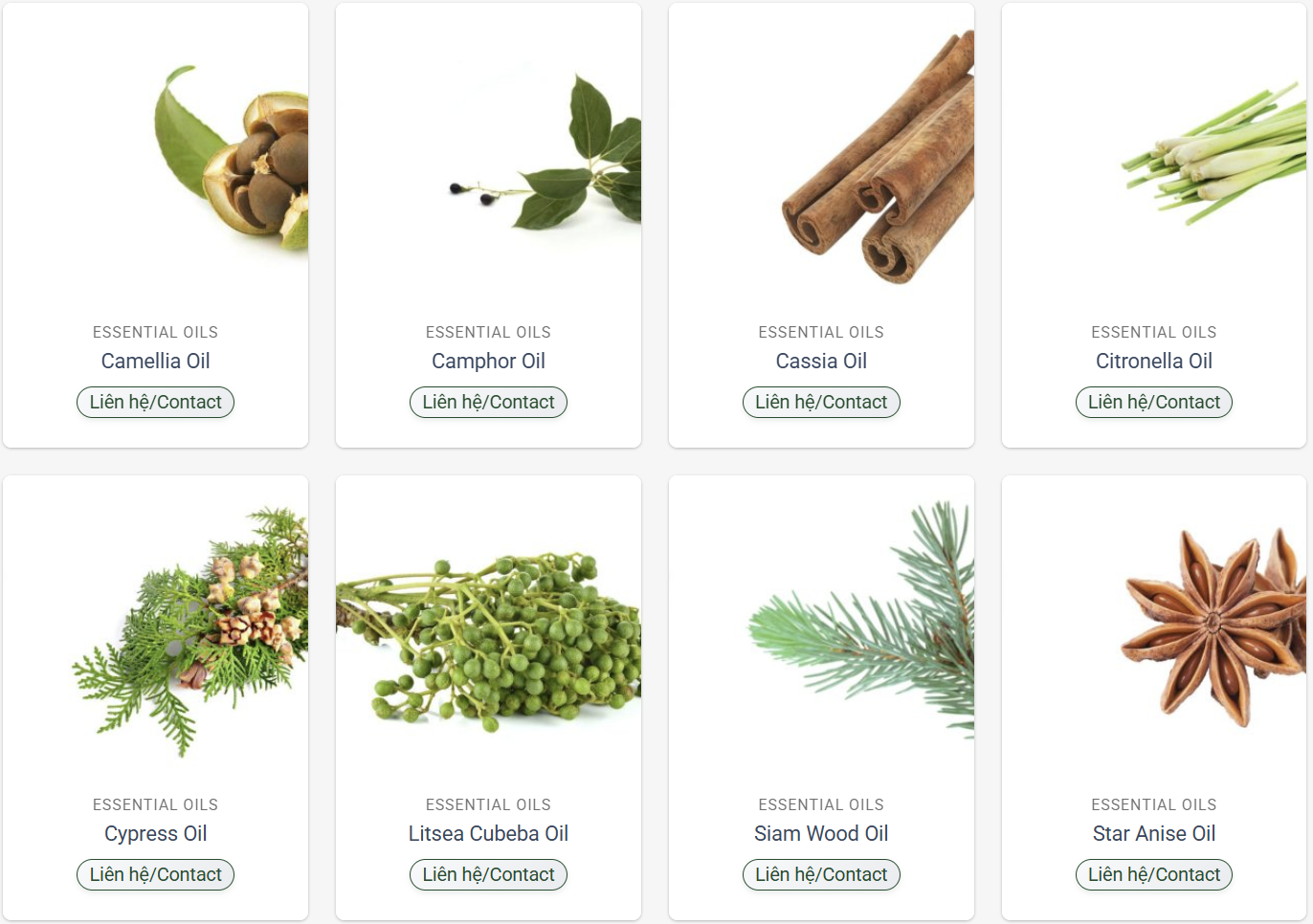Viewport: 1313px width, 924px height.
Task: Click the pine needle Siam Wood image
Action: tap(821, 628)
